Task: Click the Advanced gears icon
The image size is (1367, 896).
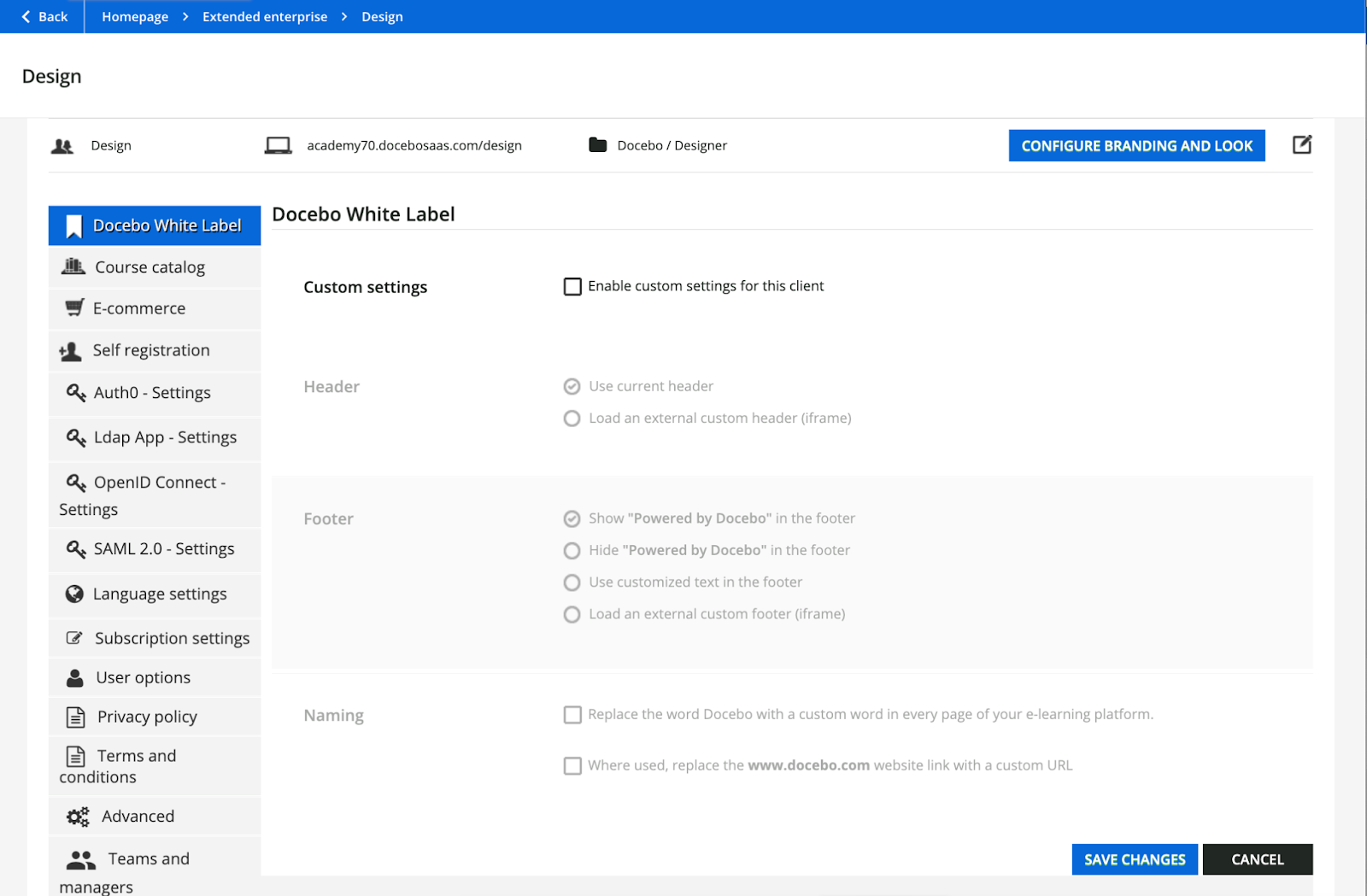Action: (78, 817)
